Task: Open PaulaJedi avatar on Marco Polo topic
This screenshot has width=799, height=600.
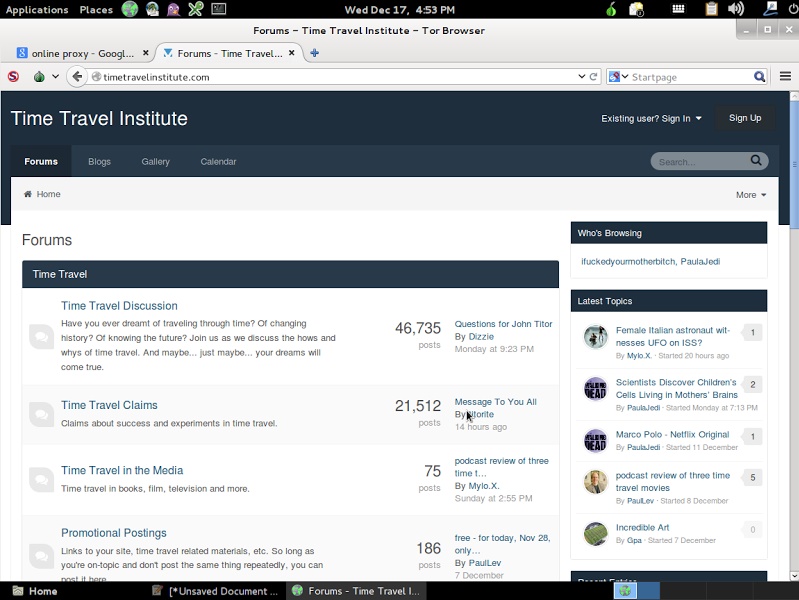Action: tap(595, 440)
